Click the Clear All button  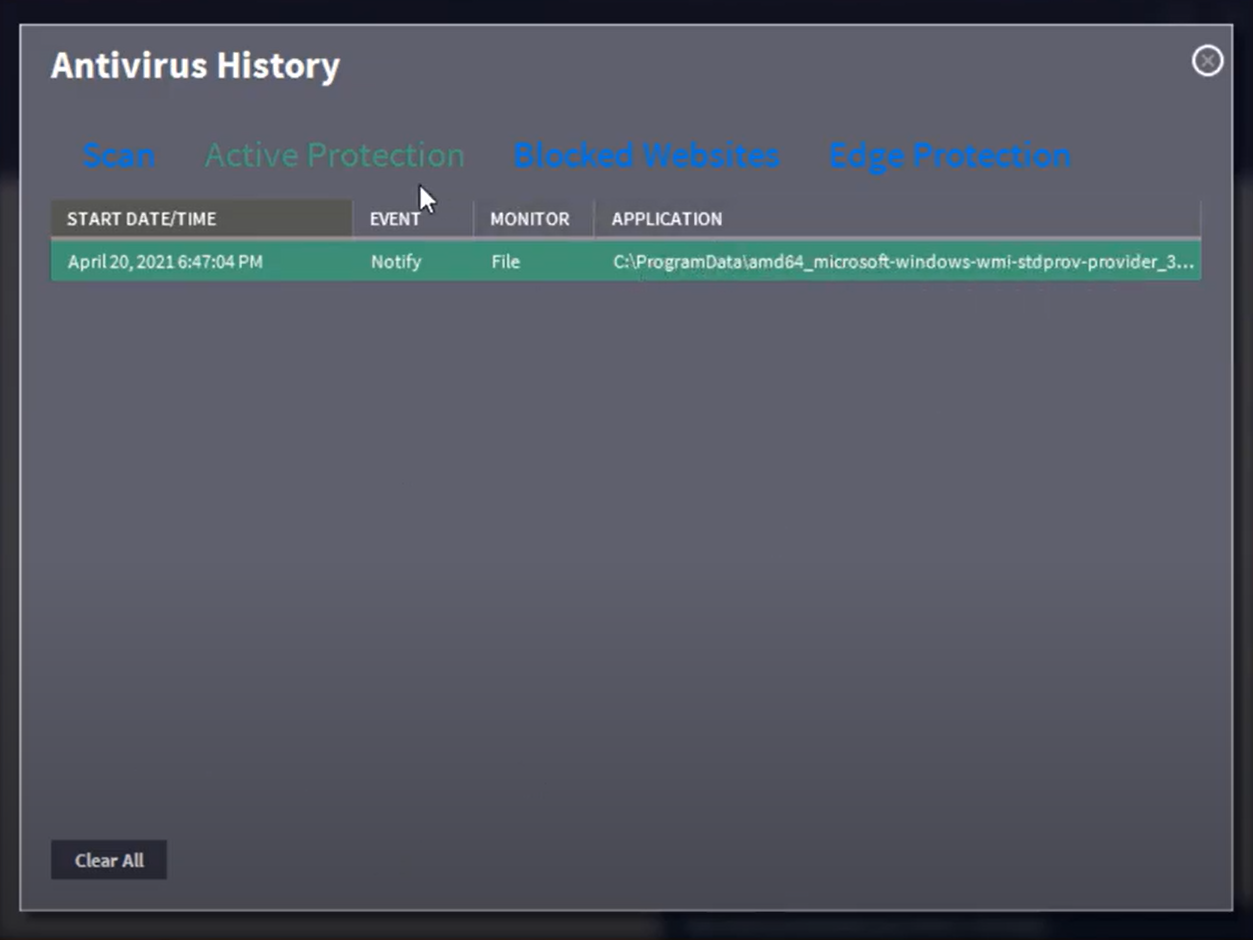[108, 860]
